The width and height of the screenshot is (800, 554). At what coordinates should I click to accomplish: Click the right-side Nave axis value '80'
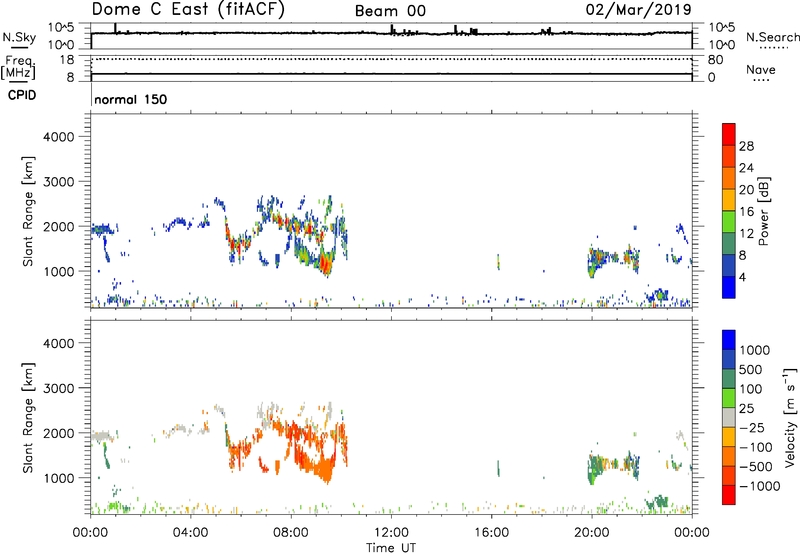coord(715,60)
